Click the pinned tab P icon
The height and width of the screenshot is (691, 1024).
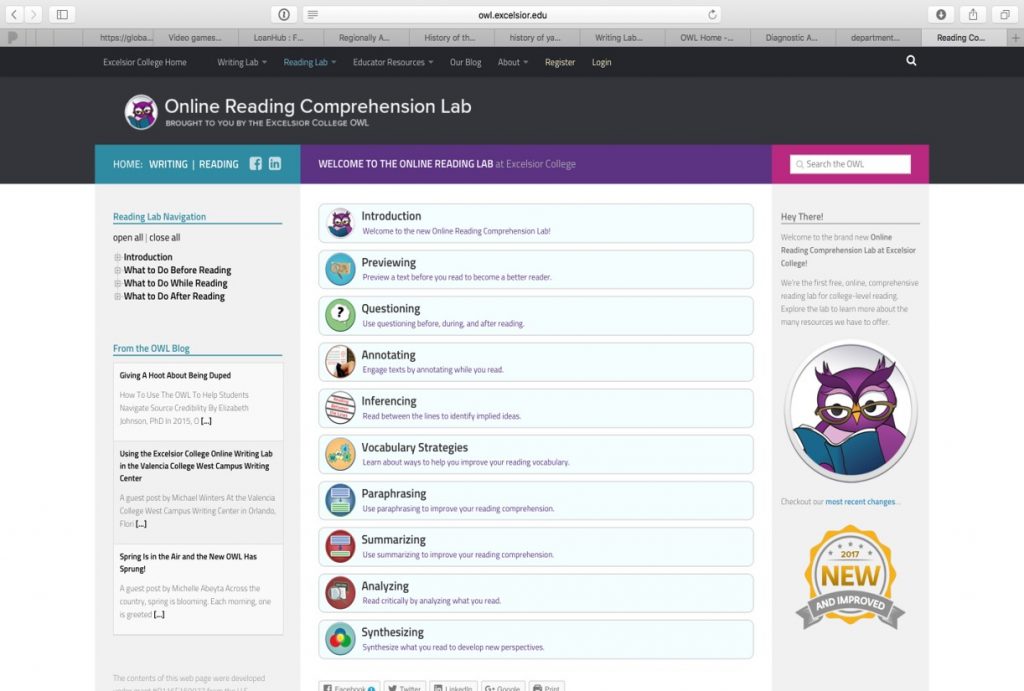(x=12, y=38)
